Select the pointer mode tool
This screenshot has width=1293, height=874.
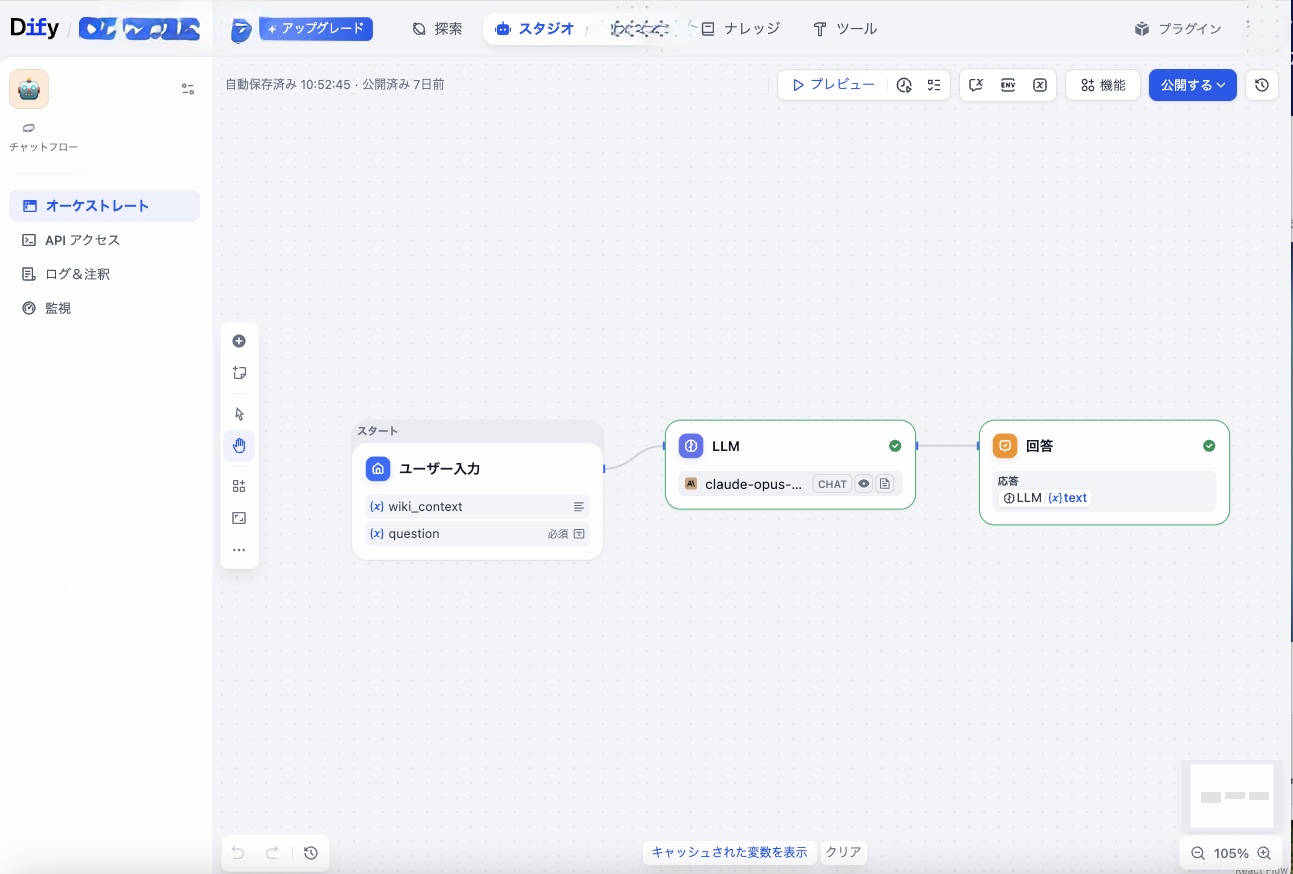click(x=239, y=414)
